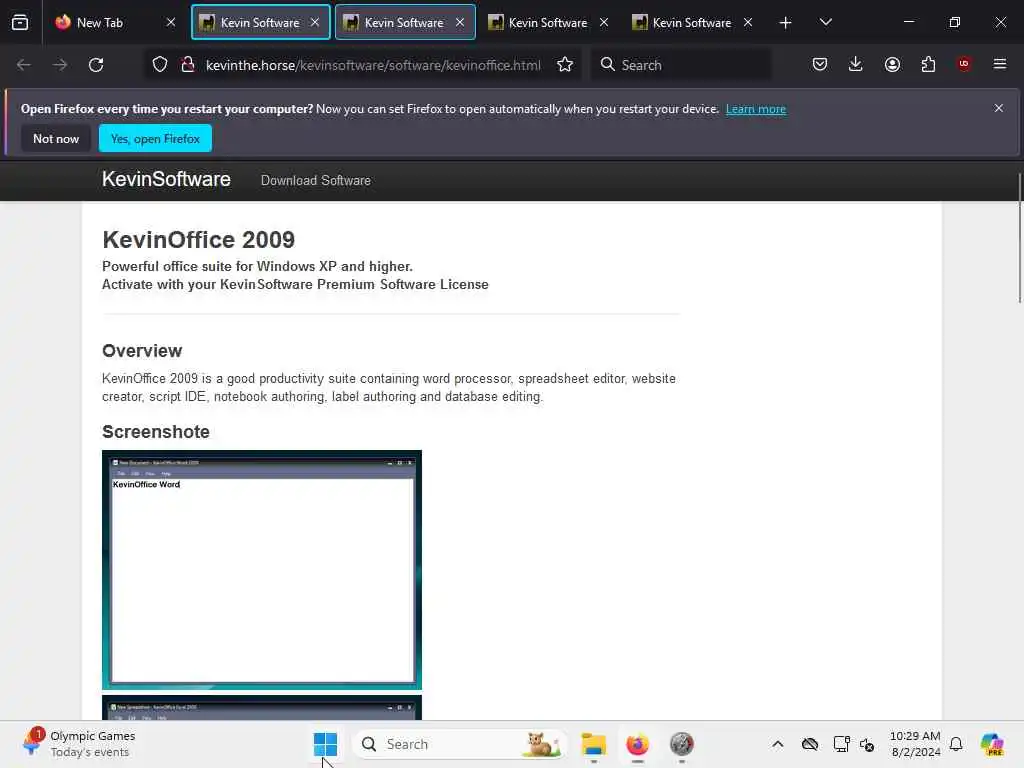Select the fourth Kevin Software tab
Image resolution: width=1024 pixels, height=768 pixels.
pyautogui.click(x=691, y=22)
